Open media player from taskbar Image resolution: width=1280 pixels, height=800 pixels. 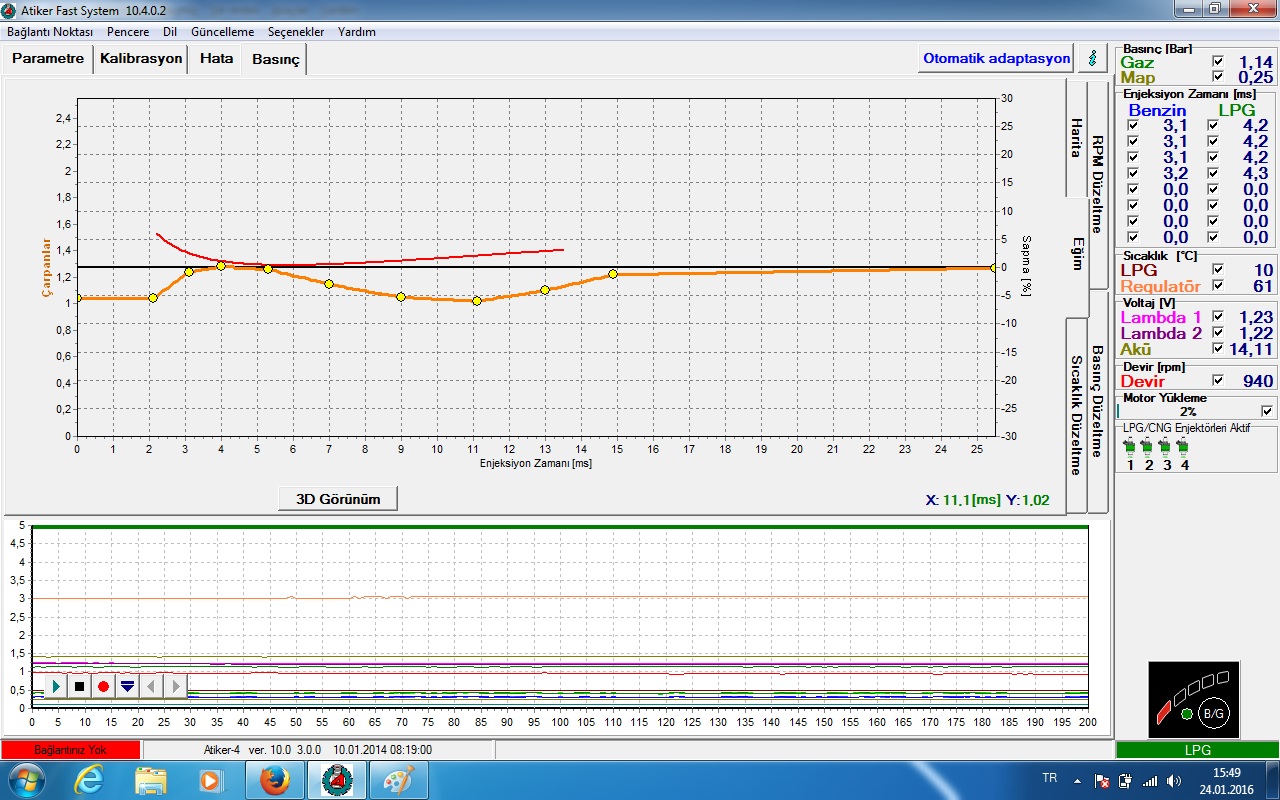(x=212, y=780)
